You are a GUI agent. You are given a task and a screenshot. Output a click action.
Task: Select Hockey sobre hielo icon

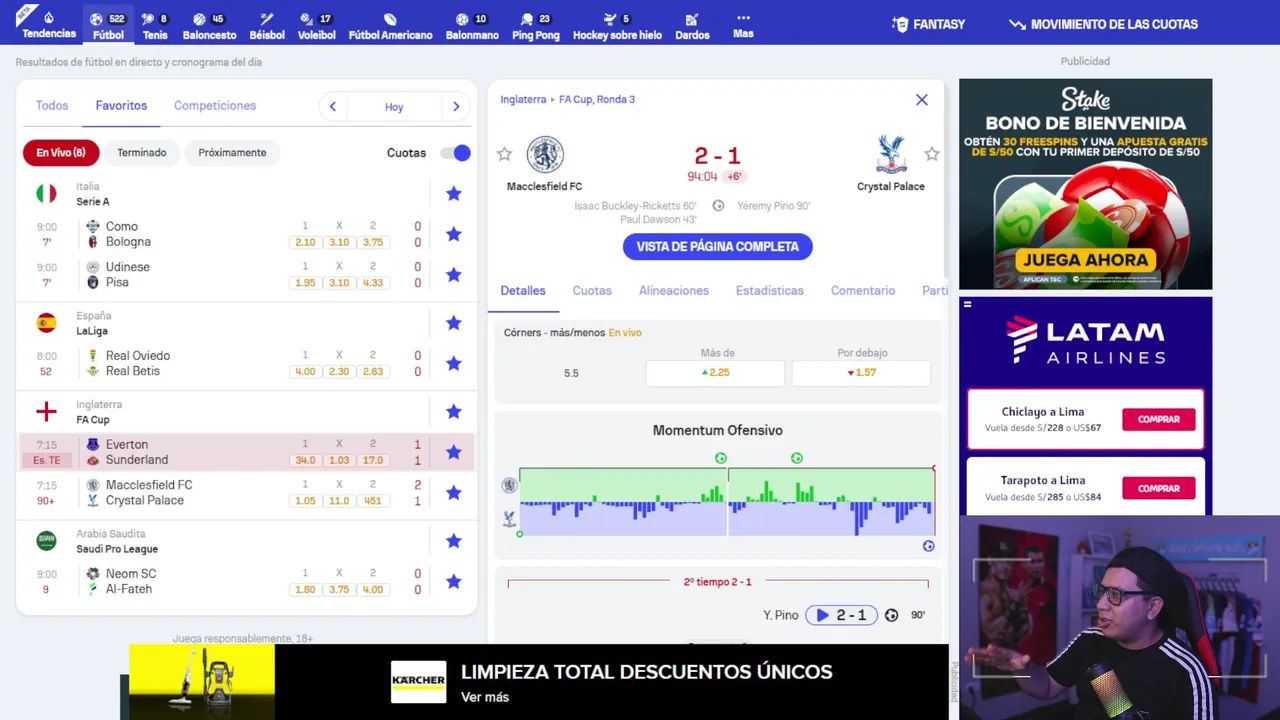(617, 26)
